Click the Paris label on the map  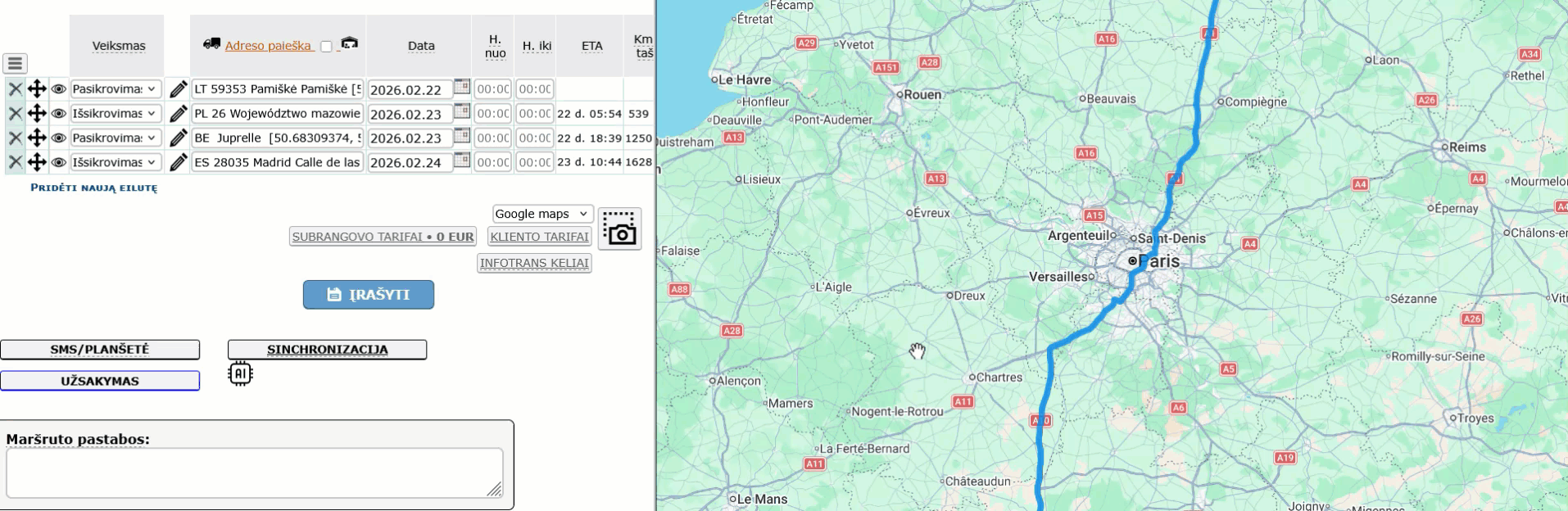pos(1159,261)
